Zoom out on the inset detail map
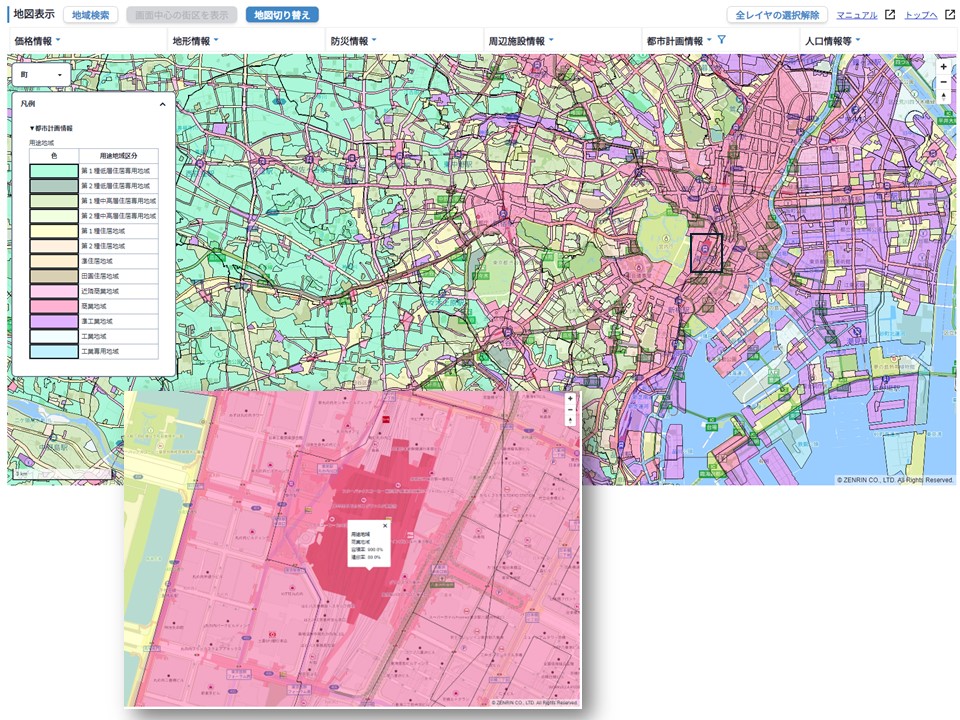The width and height of the screenshot is (960, 720). [x=570, y=410]
